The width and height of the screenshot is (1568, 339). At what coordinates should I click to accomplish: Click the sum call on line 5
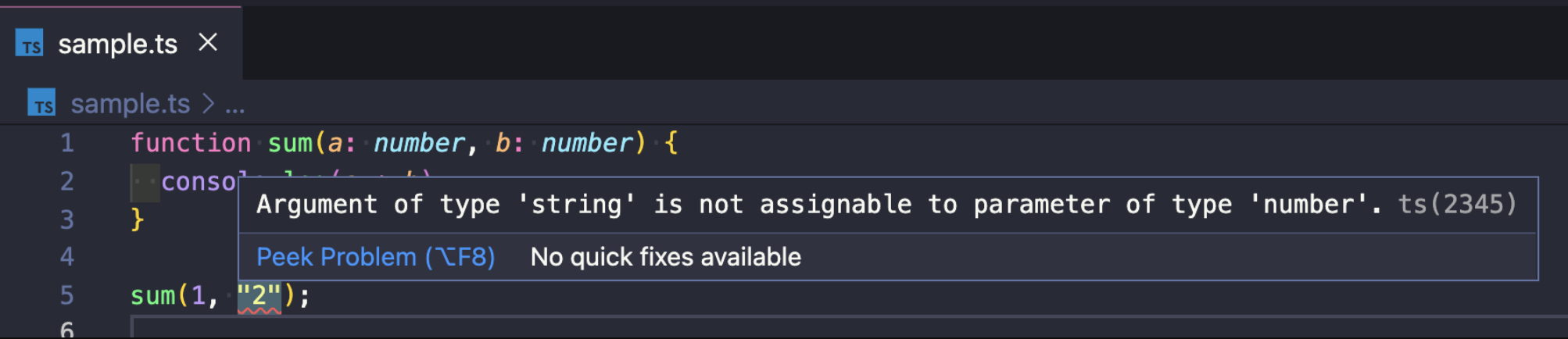click(152, 296)
